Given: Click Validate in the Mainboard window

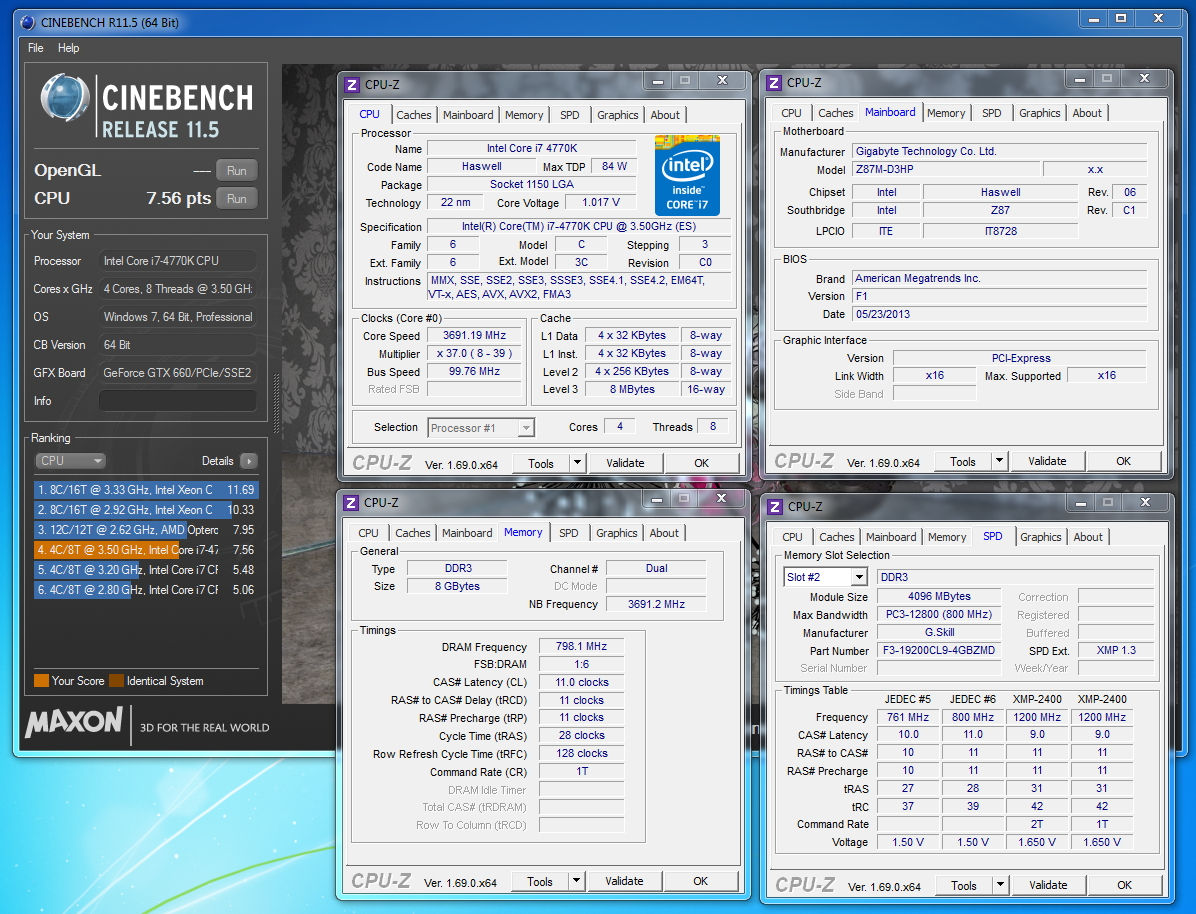Looking at the screenshot, I should [1047, 461].
